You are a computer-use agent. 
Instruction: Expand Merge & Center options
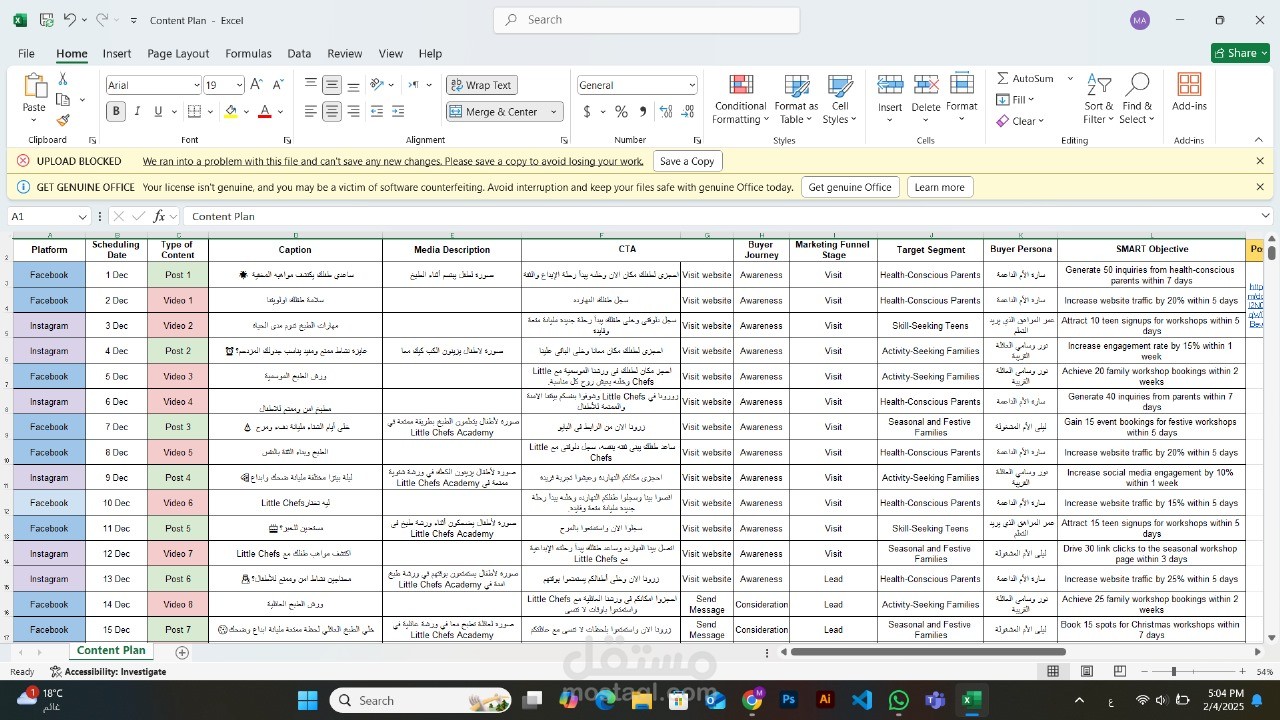click(x=553, y=112)
